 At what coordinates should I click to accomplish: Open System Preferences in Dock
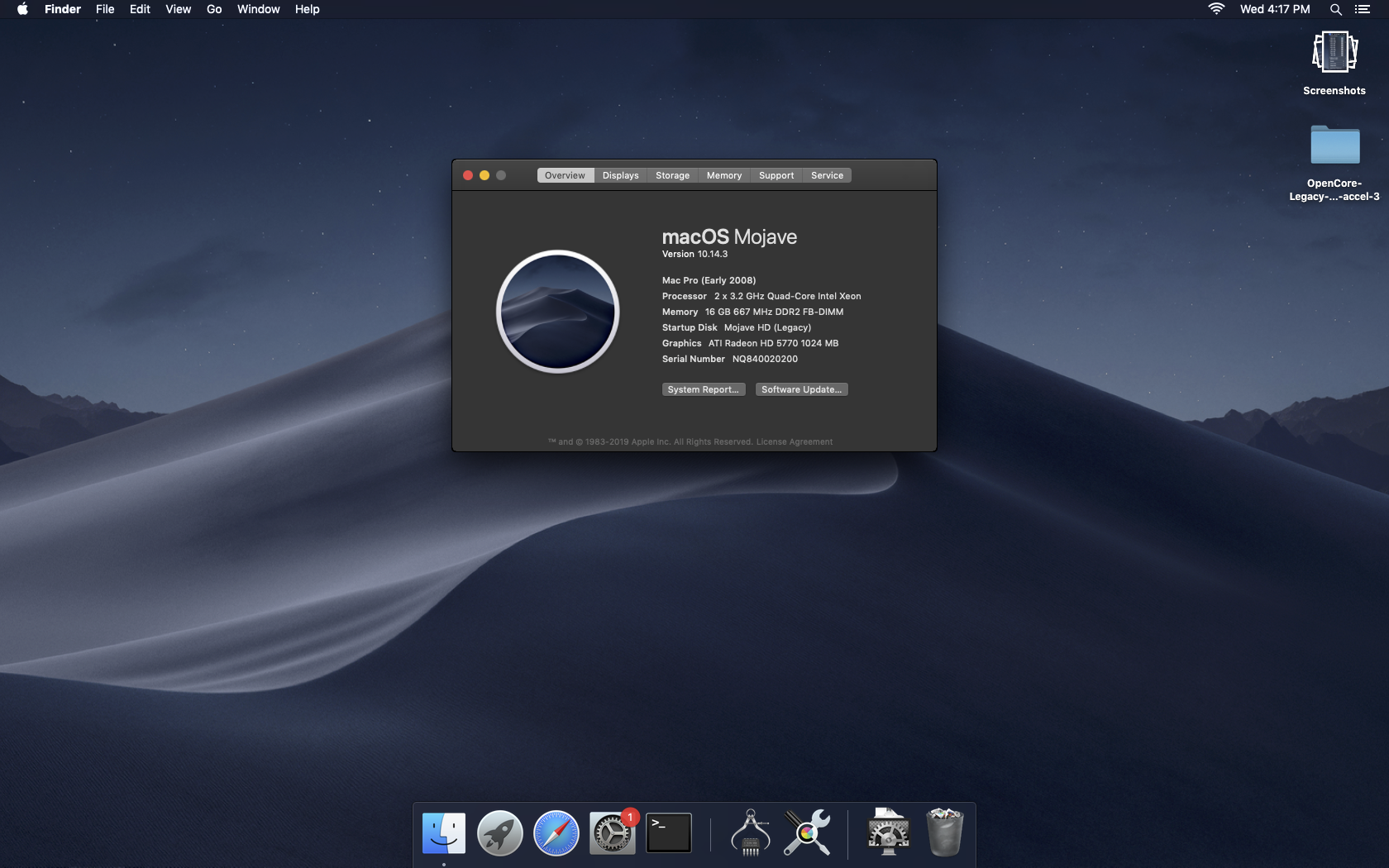pyautogui.click(x=613, y=832)
